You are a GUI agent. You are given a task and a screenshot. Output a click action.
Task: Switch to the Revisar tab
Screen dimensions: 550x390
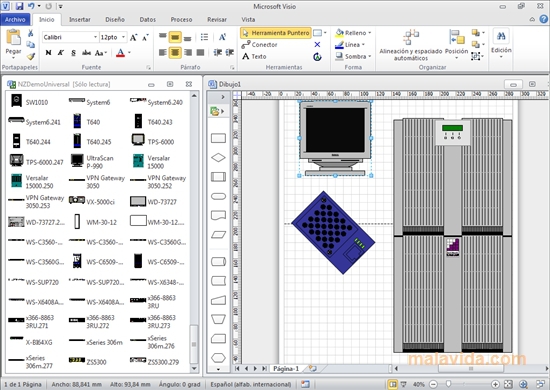click(217, 20)
